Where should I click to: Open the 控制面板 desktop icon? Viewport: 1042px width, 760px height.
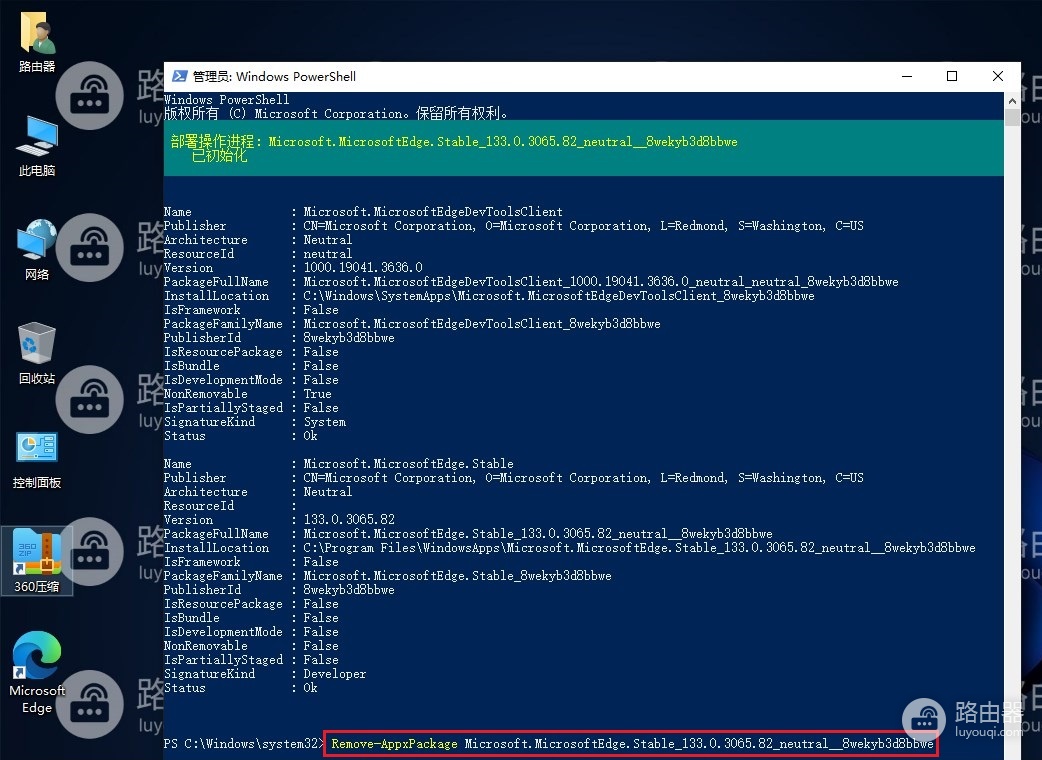click(x=37, y=460)
